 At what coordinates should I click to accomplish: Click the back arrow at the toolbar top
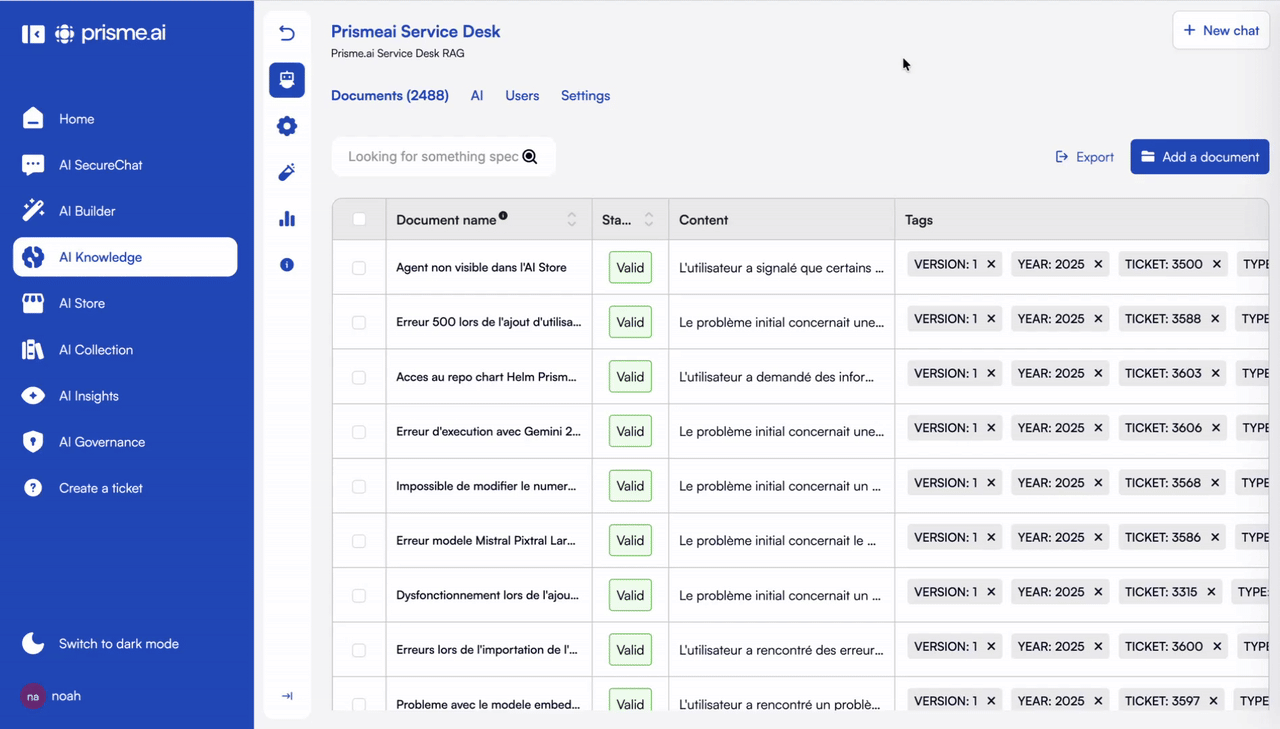[287, 33]
